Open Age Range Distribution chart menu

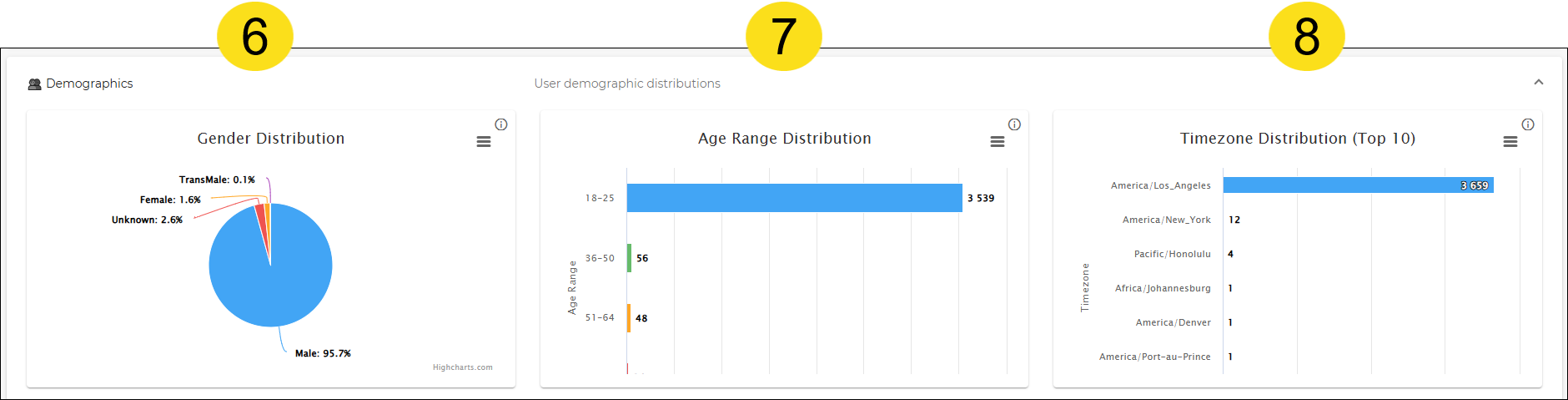997,142
